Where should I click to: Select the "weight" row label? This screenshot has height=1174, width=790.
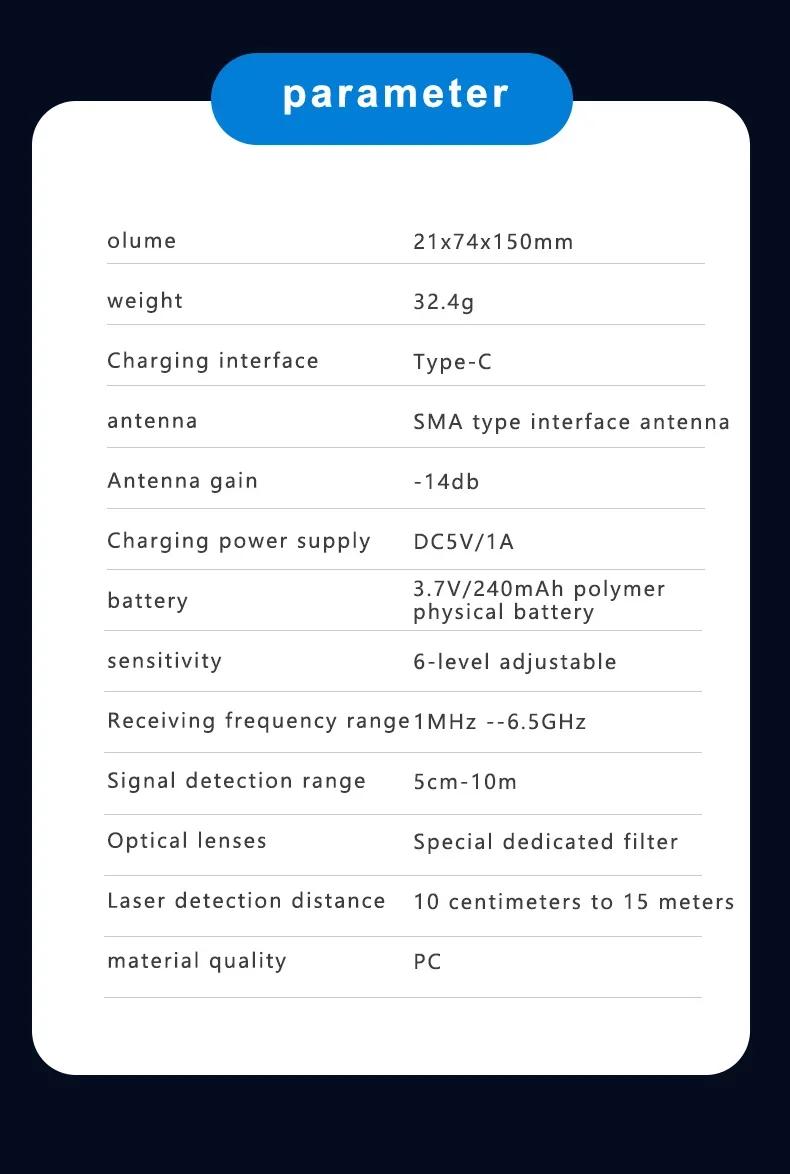[x=145, y=301]
